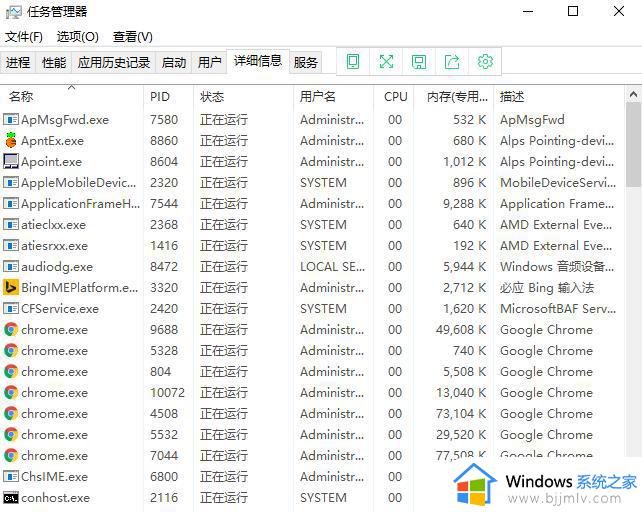Switch to the 启动 tab
The width and height of the screenshot is (642, 512).
[174, 62]
